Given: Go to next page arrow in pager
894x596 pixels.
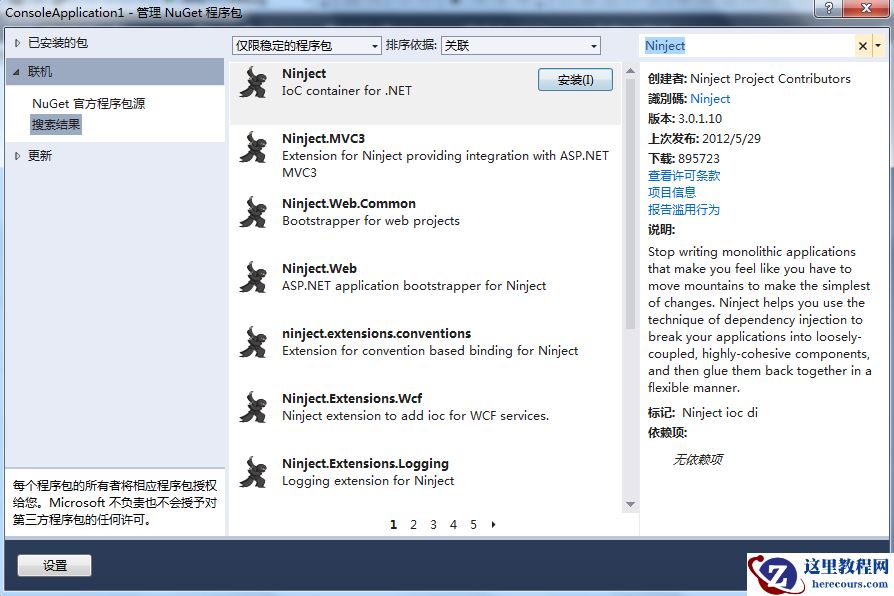Looking at the screenshot, I should coord(493,524).
